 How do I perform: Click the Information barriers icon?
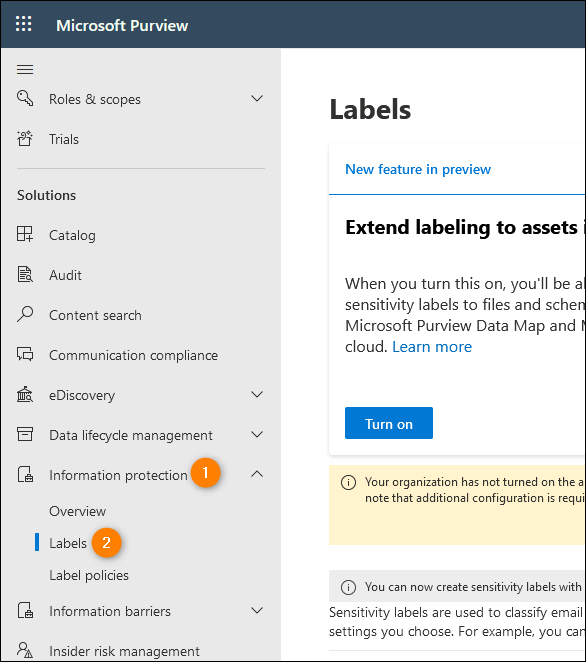pos(25,610)
